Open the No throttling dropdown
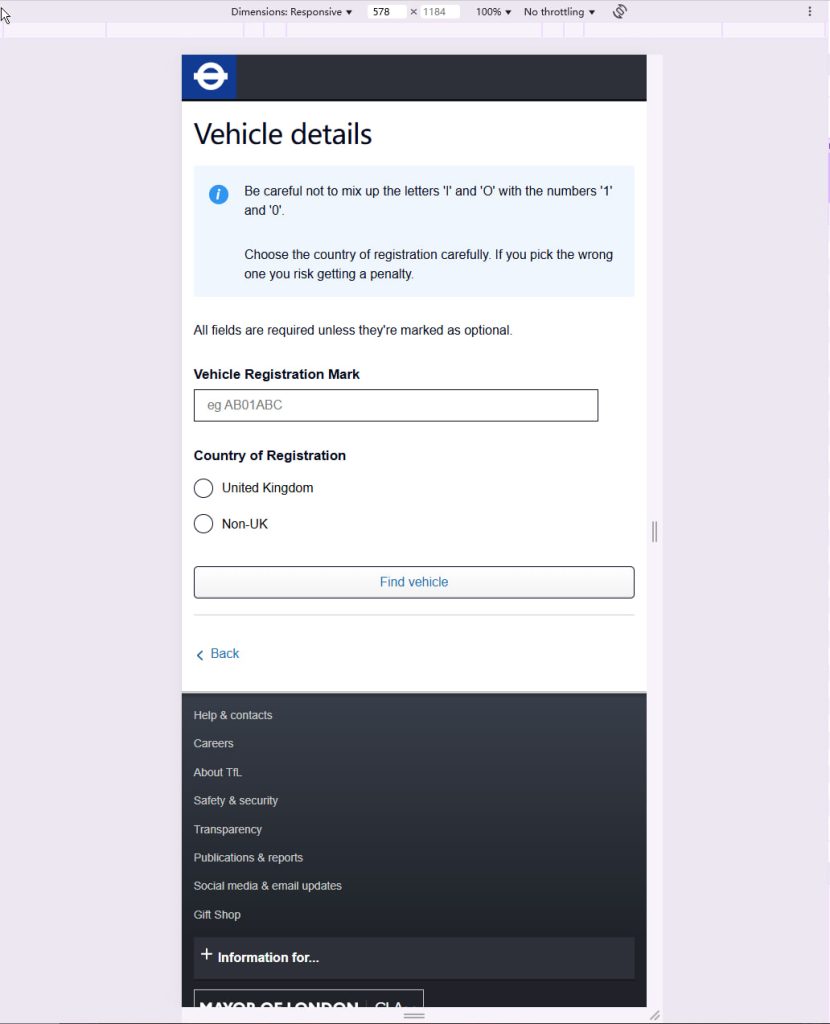 [559, 12]
